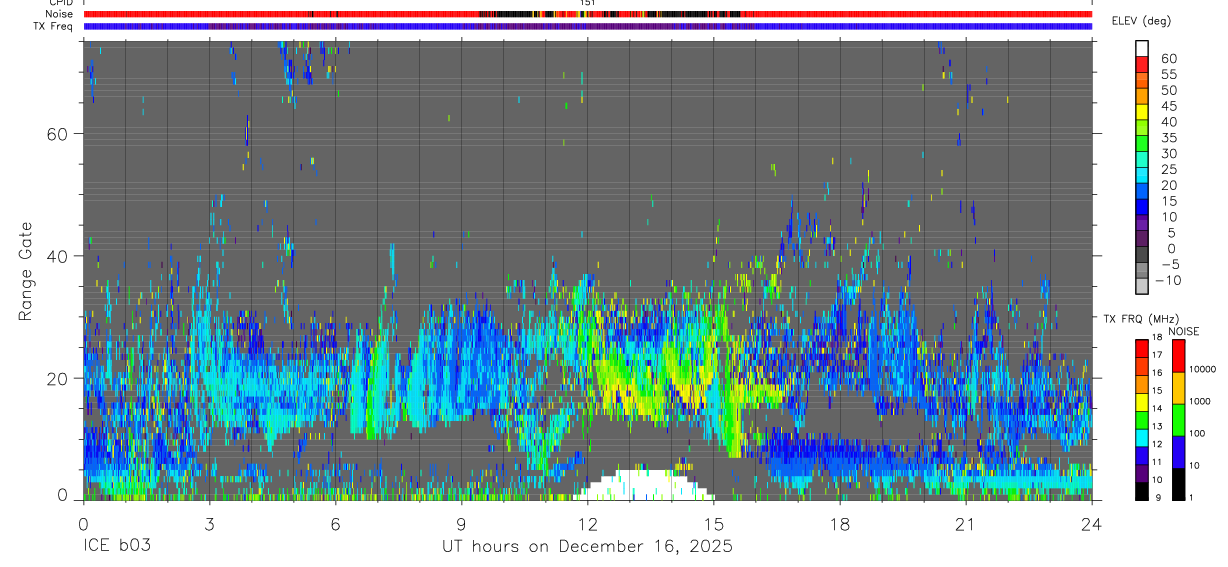Select the cyan ELEV segment between 25 and 30

click(1142, 160)
